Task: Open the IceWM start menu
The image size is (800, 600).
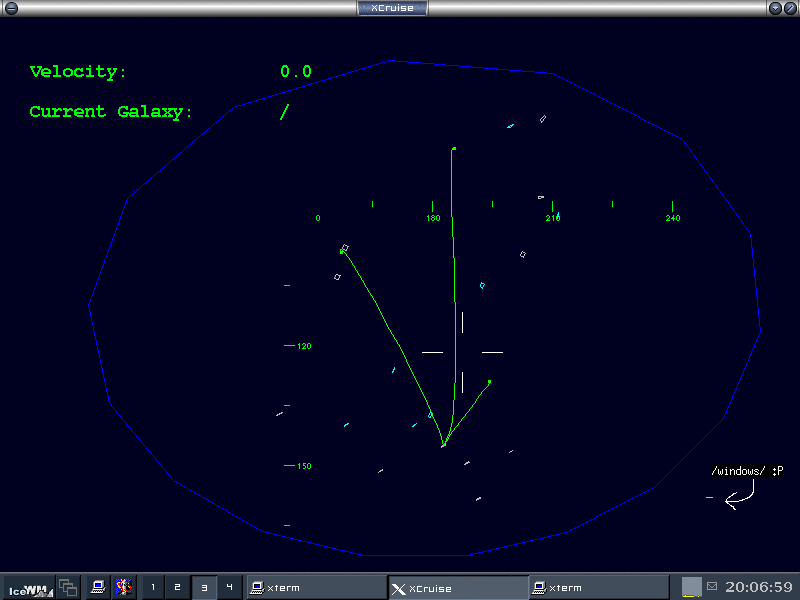Action: coord(27,588)
